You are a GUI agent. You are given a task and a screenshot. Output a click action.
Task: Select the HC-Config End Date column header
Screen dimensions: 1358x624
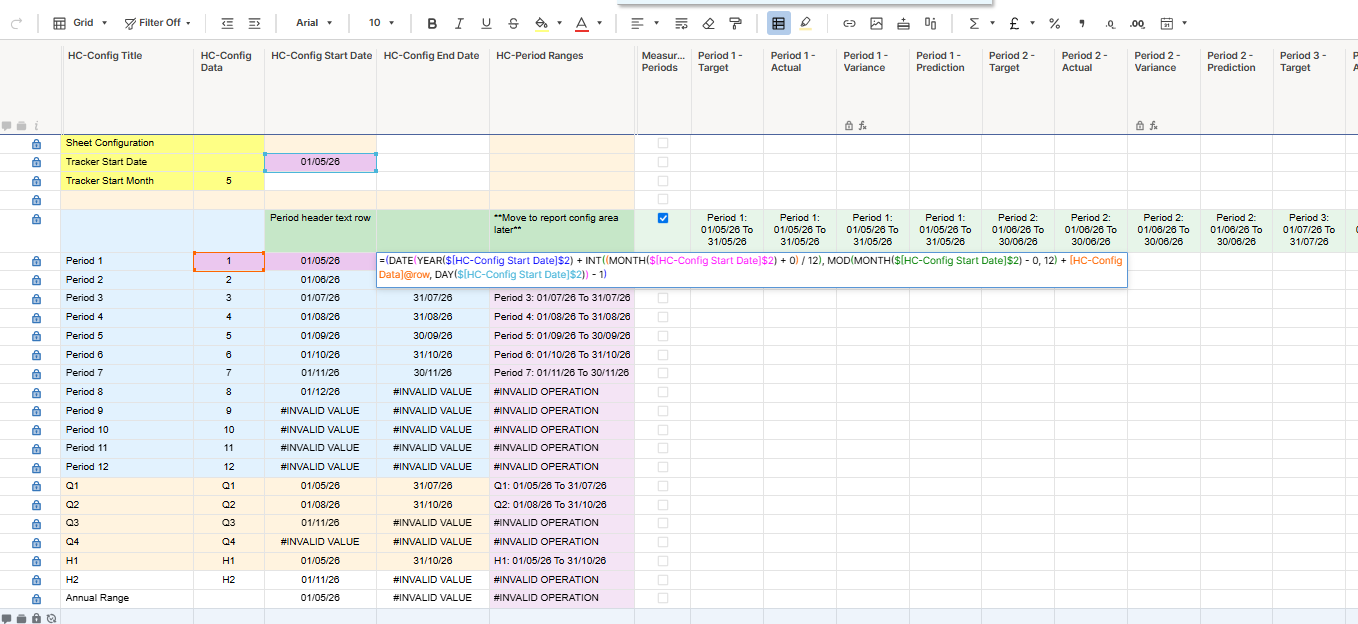coord(433,88)
